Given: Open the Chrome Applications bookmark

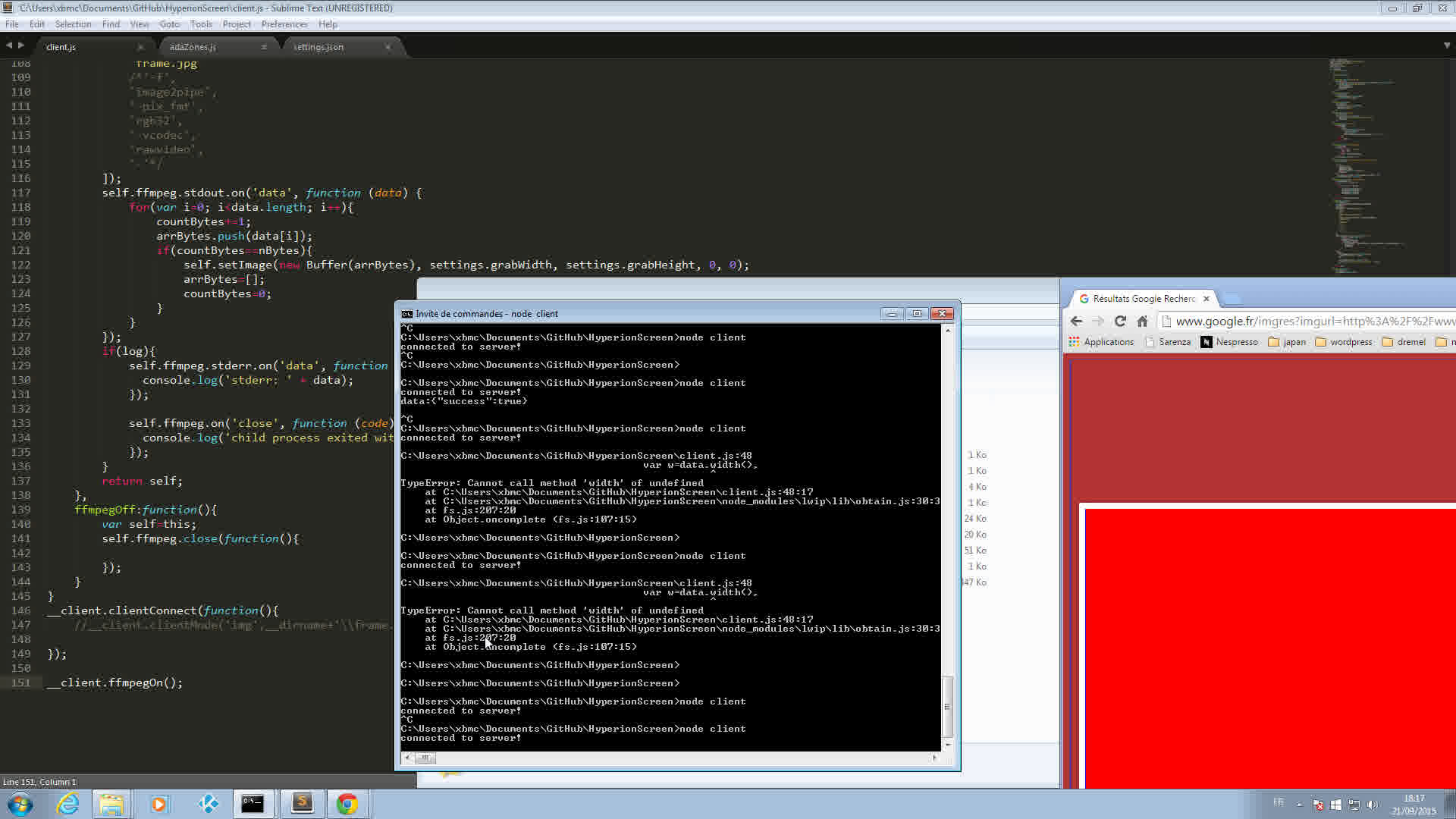Looking at the screenshot, I should point(1101,342).
